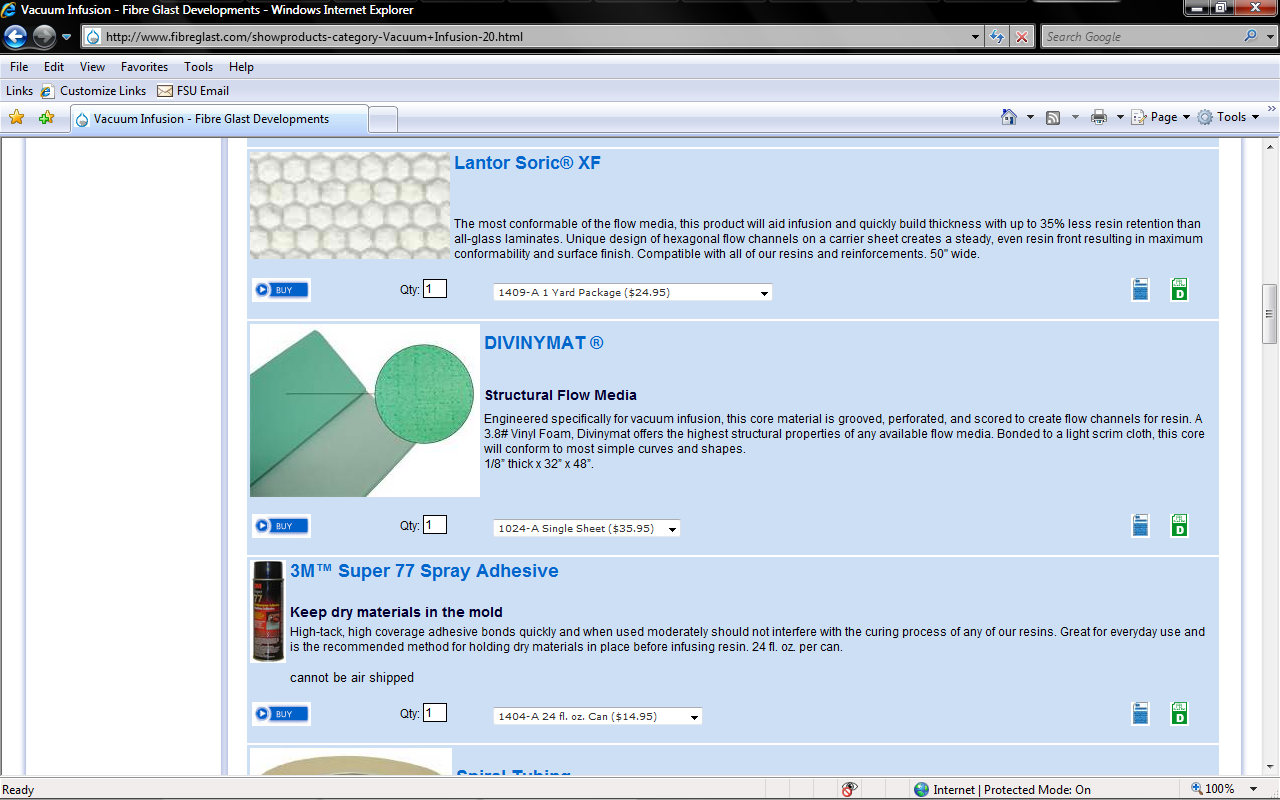Expand the address bar history dropdown
This screenshot has width=1280, height=800.
coord(977,37)
